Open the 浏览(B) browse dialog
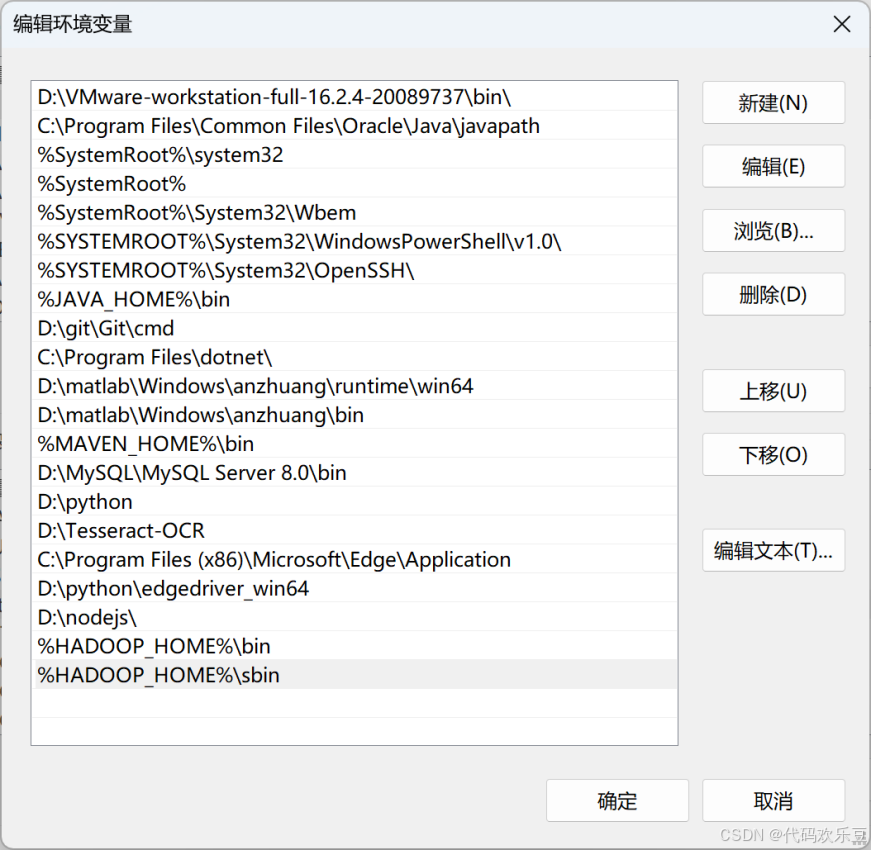The height and width of the screenshot is (850, 871). [x=773, y=230]
